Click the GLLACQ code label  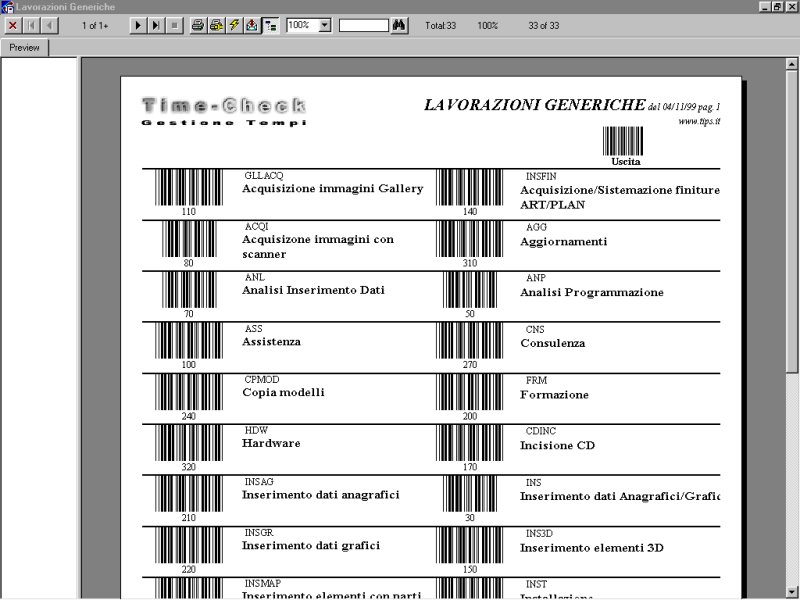[264, 176]
